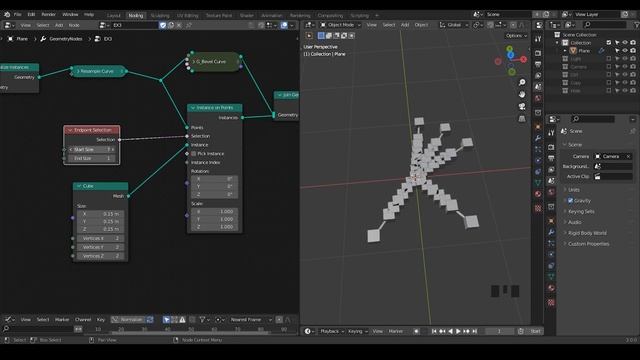The width and height of the screenshot is (640, 360).
Task: Click the outliner filter funnel icon
Action: 638,25
